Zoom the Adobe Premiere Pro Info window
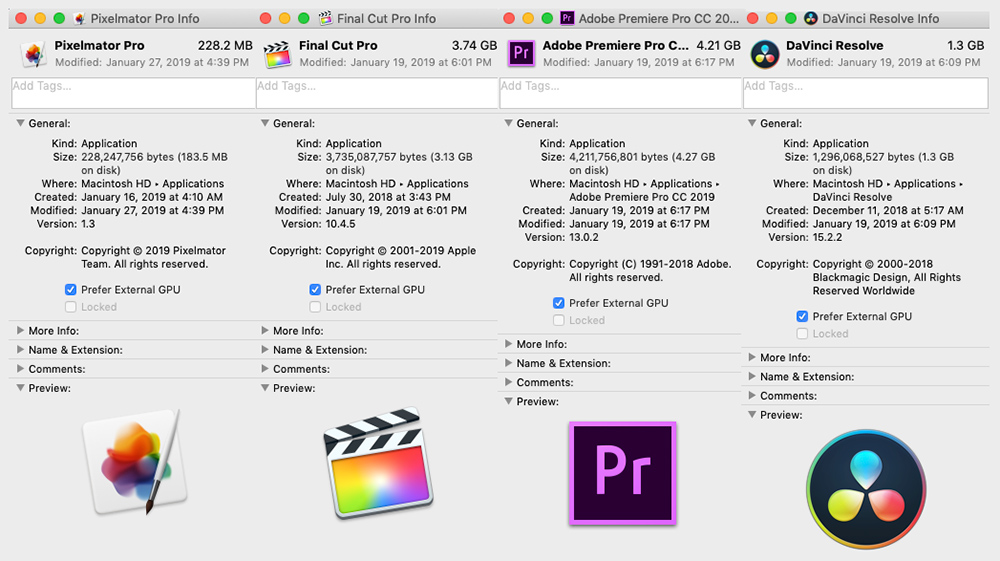The height and width of the screenshot is (561, 1000). [x=547, y=18]
